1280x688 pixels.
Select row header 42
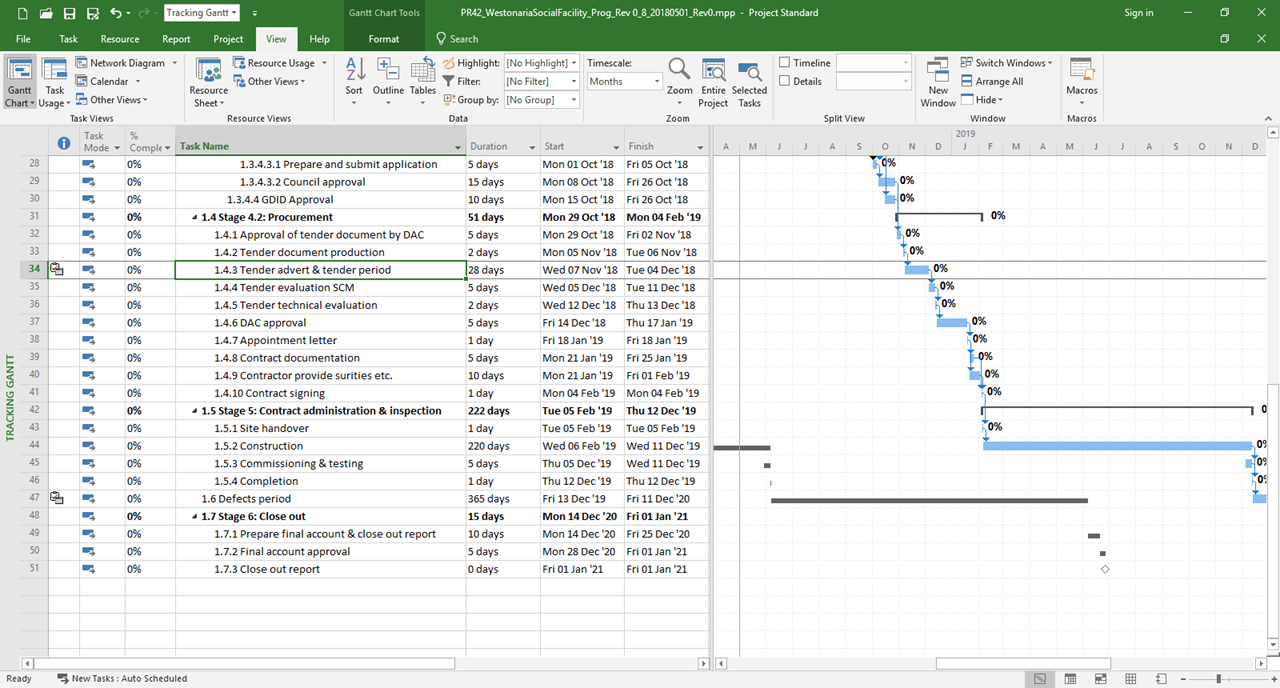pos(34,411)
